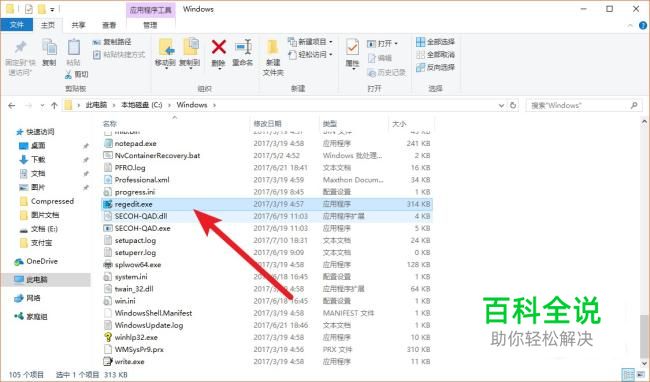Select the winhlp32.exe file
The width and height of the screenshot is (650, 382).
(267, 337)
